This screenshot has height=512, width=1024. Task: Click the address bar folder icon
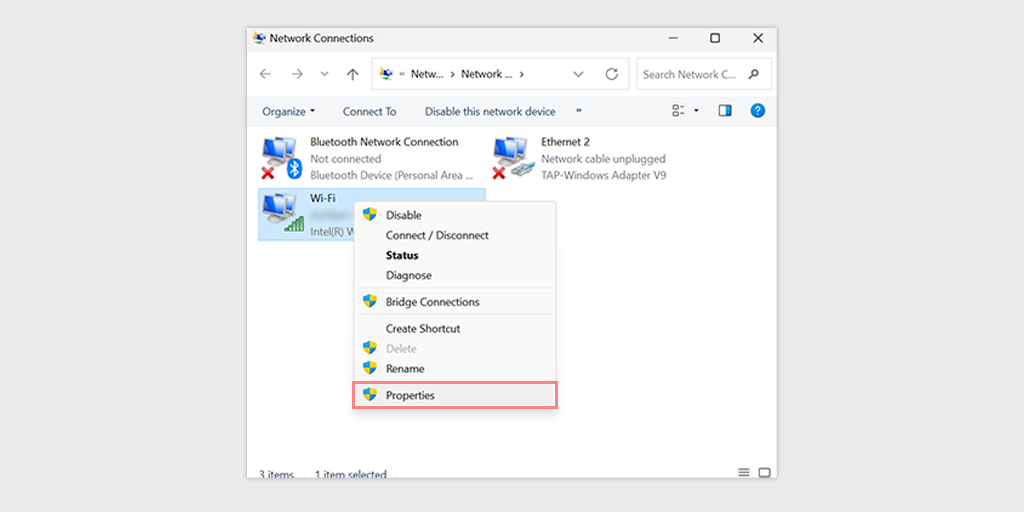click(386, 74)
